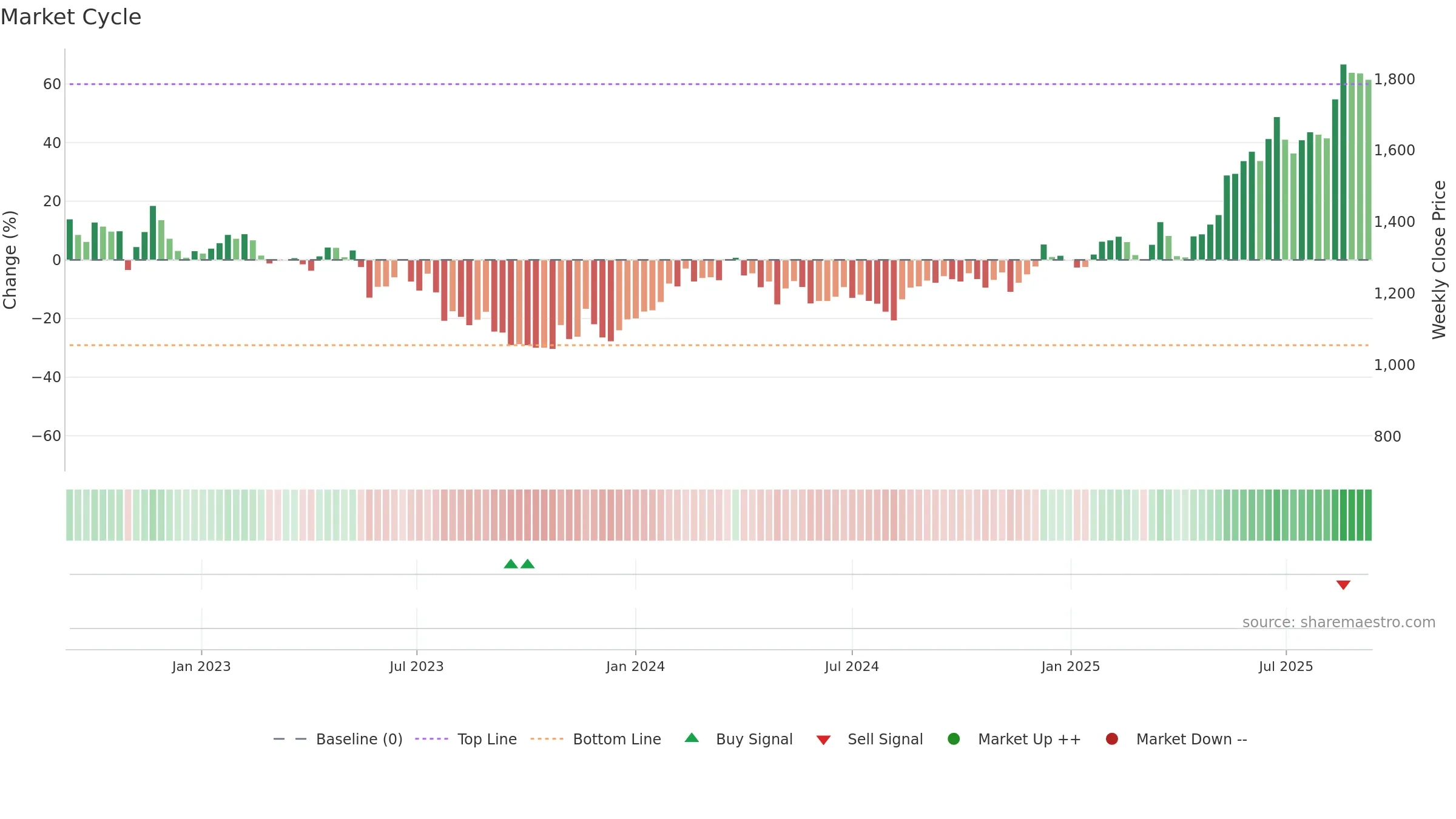Click the source: sharemaestro.com text
This screenshot has height=819, width=1456.
1339,622
